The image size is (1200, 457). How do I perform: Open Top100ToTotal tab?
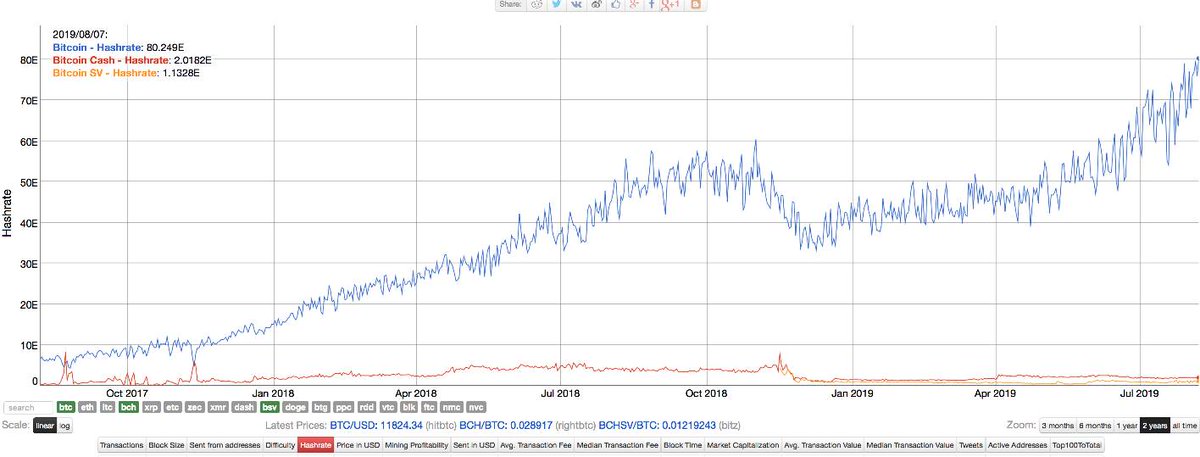click(1077, 445)
